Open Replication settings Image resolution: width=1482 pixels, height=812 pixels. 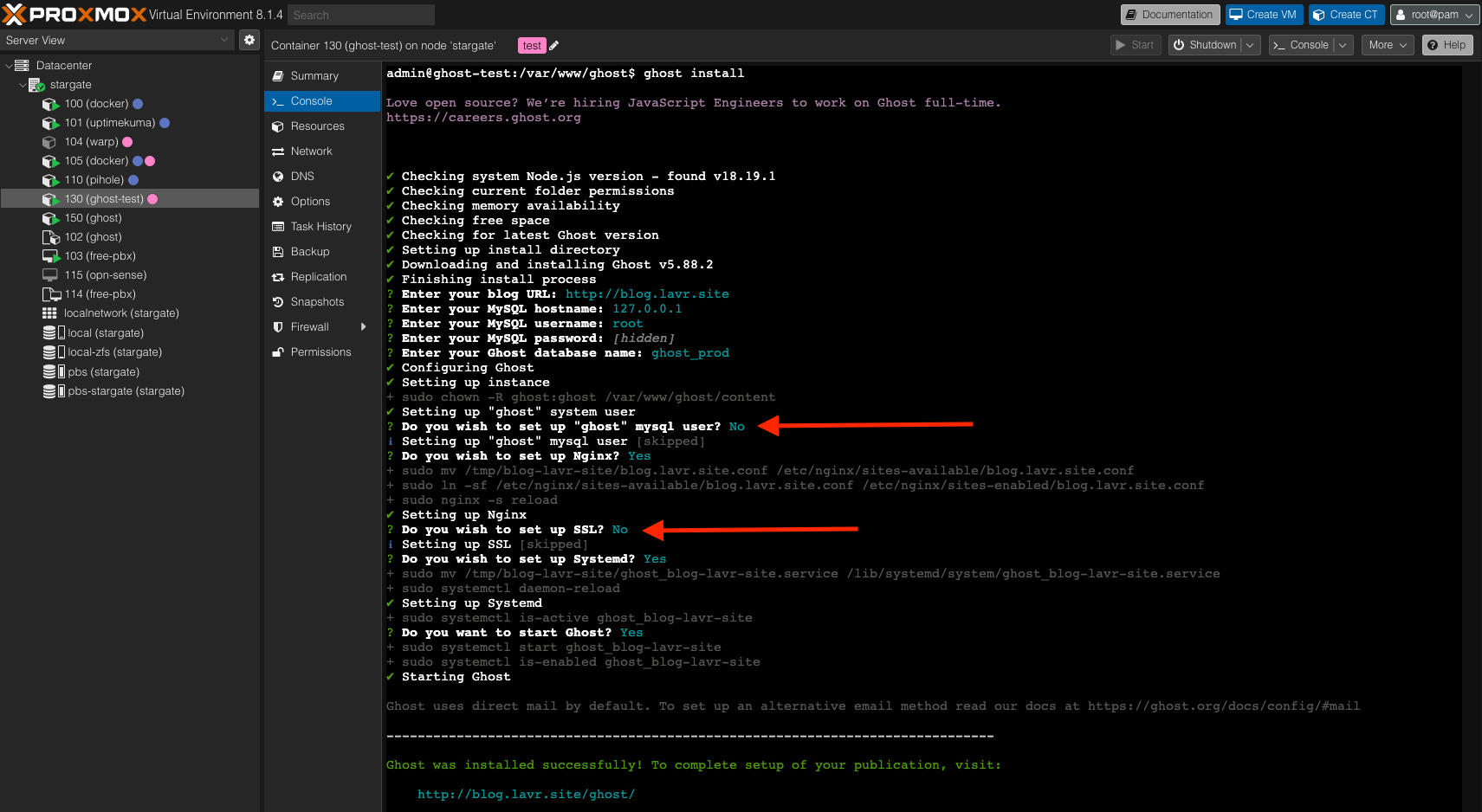click(318, 277)
